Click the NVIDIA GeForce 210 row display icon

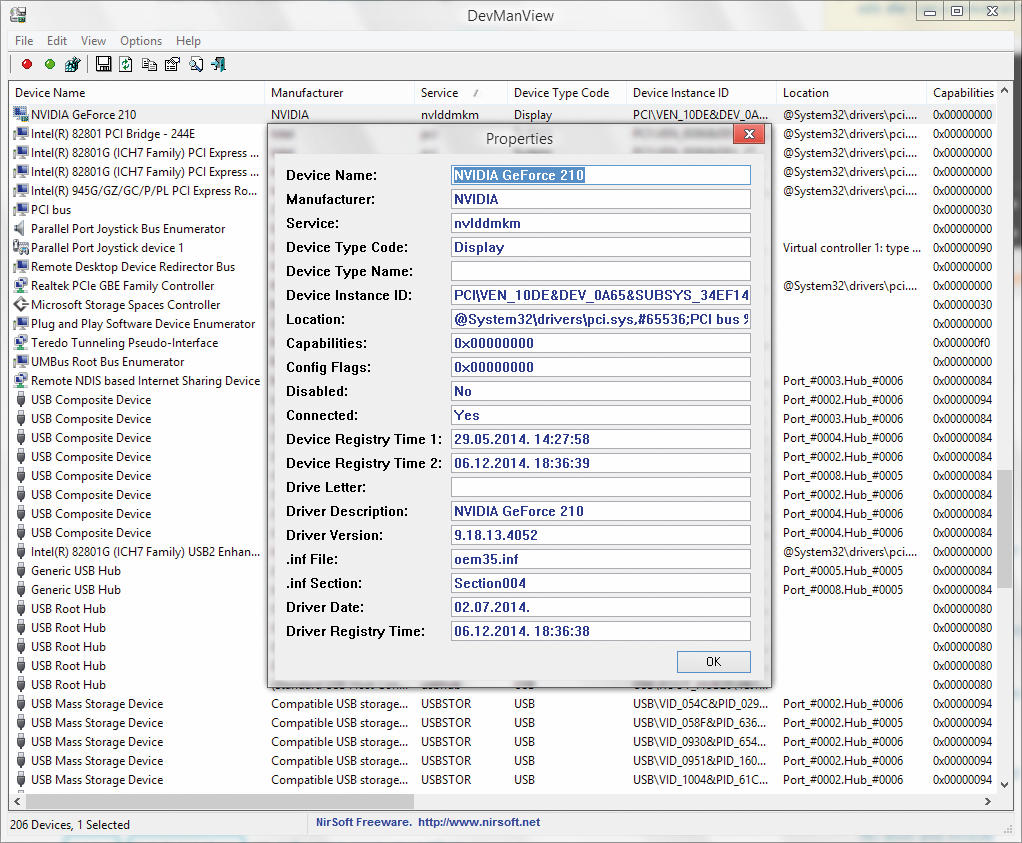point(20,114)
